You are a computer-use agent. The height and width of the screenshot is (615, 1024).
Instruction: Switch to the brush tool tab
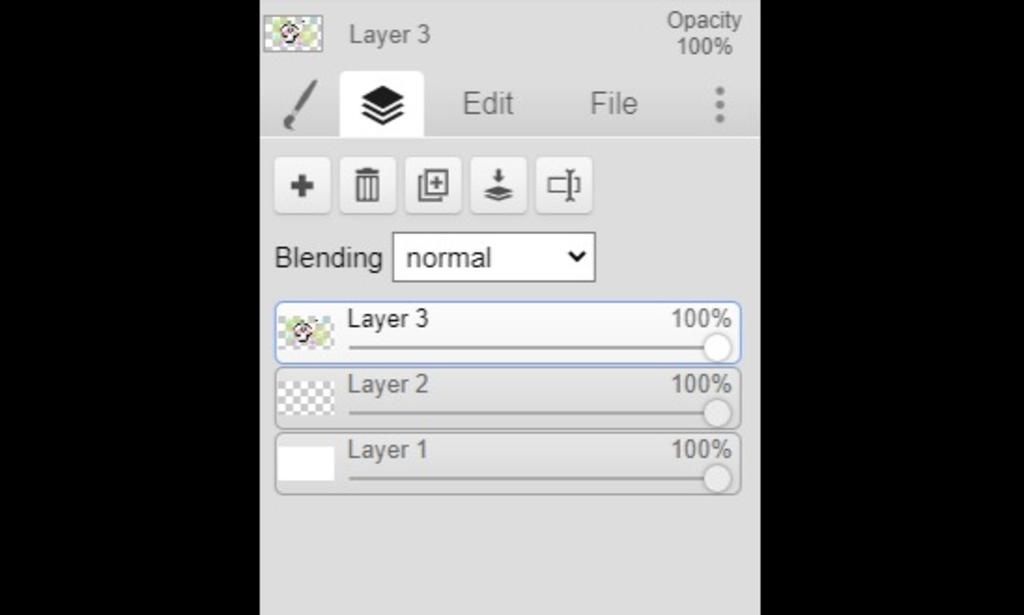click(x=300, y=104)
